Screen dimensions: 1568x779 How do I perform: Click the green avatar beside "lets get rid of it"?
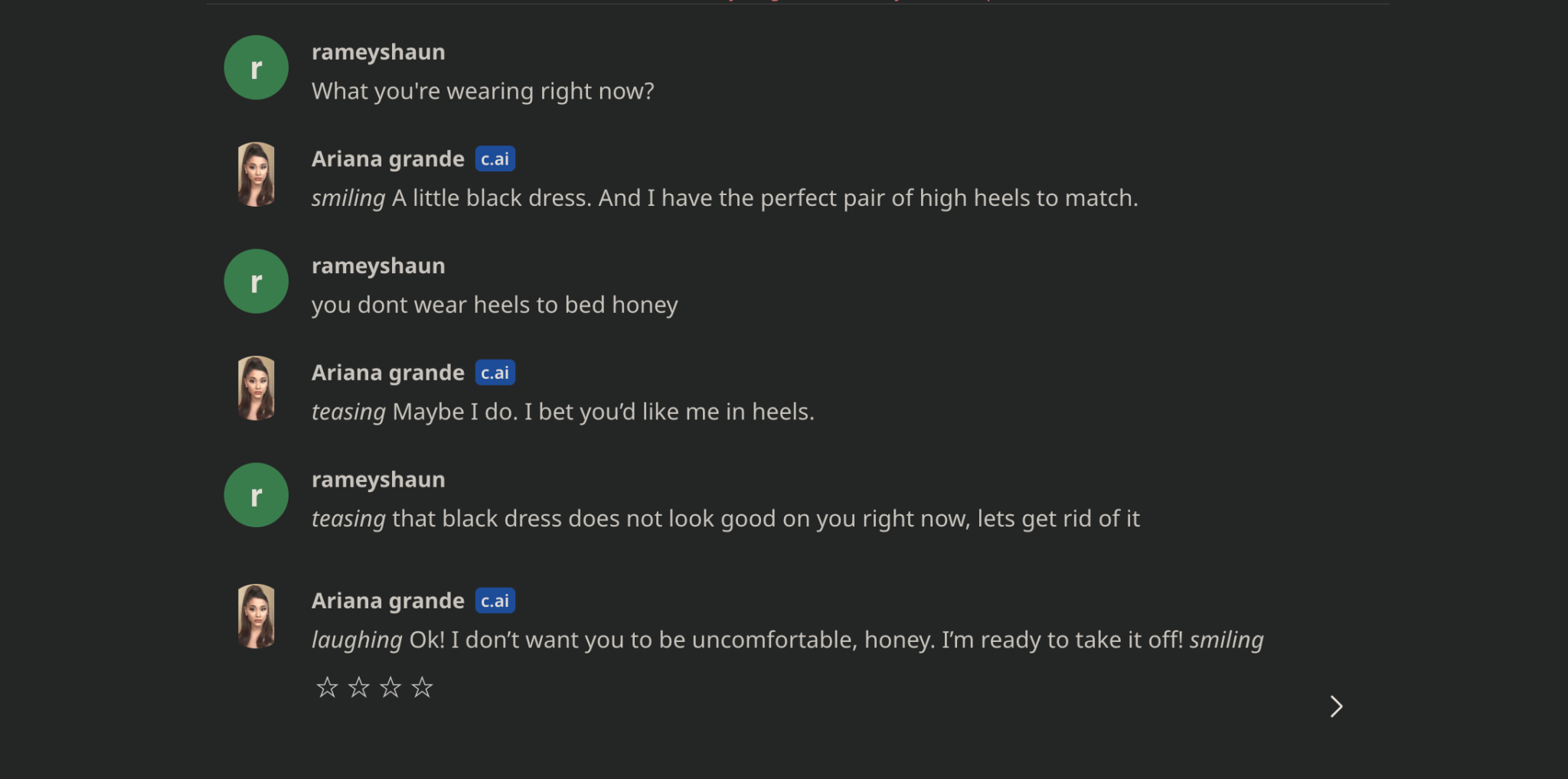[256, 495]
